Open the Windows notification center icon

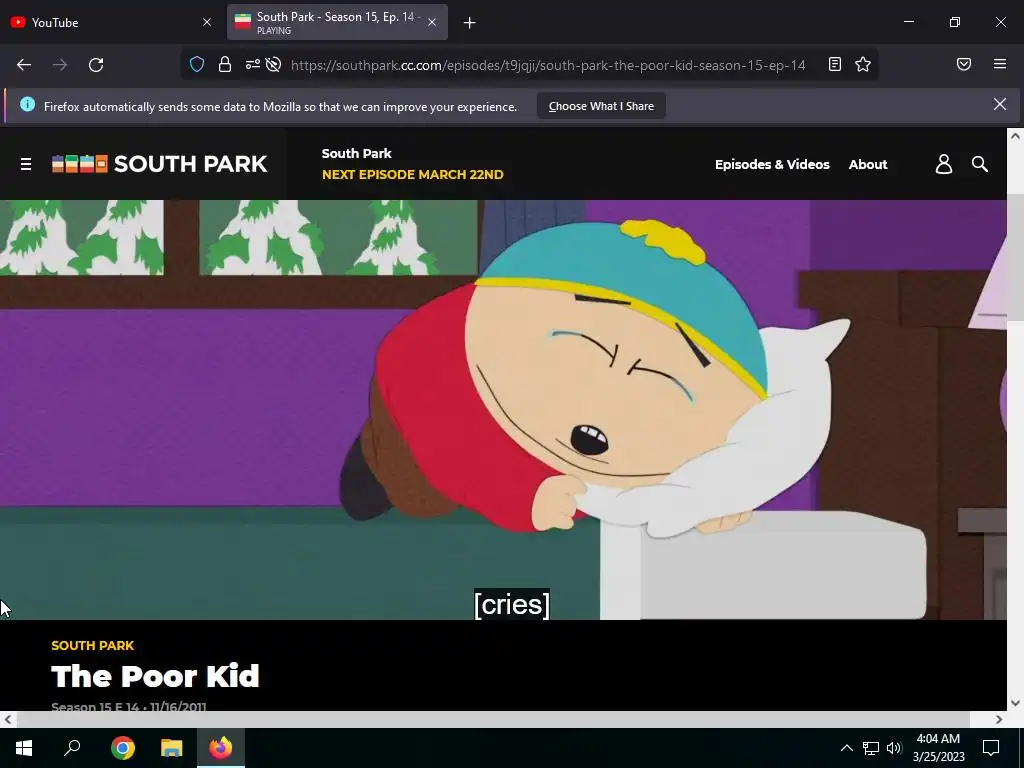[991, 748]
